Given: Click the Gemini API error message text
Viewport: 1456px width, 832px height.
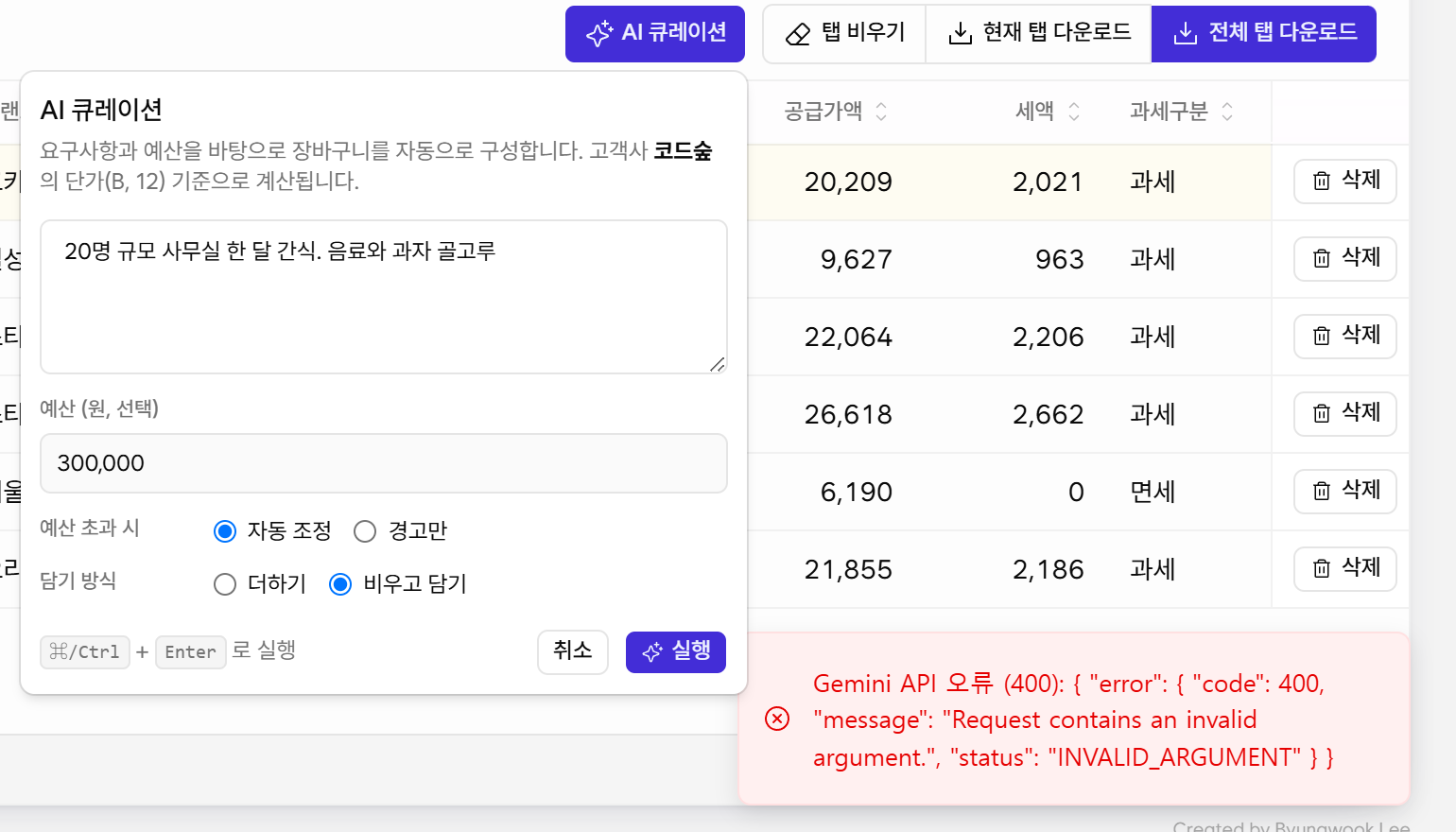Looking at the screenshot, I should (1073, 720).
